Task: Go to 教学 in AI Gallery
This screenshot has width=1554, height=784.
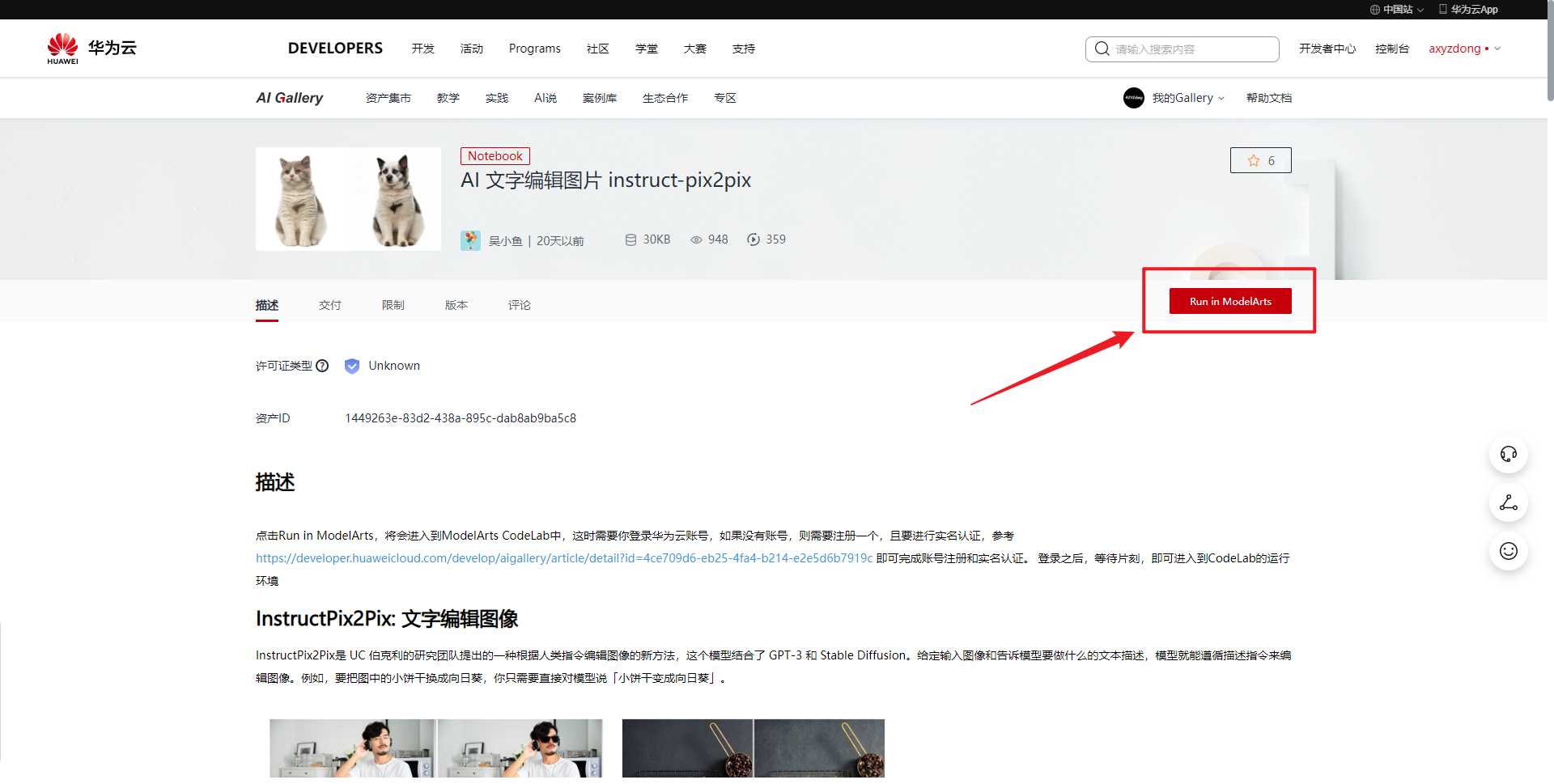Action: [x=448, y=98]
